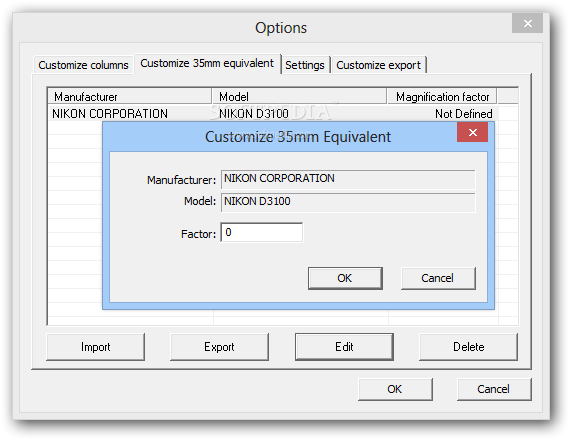
Task: Click the Delete button
Action: point(468,347)
